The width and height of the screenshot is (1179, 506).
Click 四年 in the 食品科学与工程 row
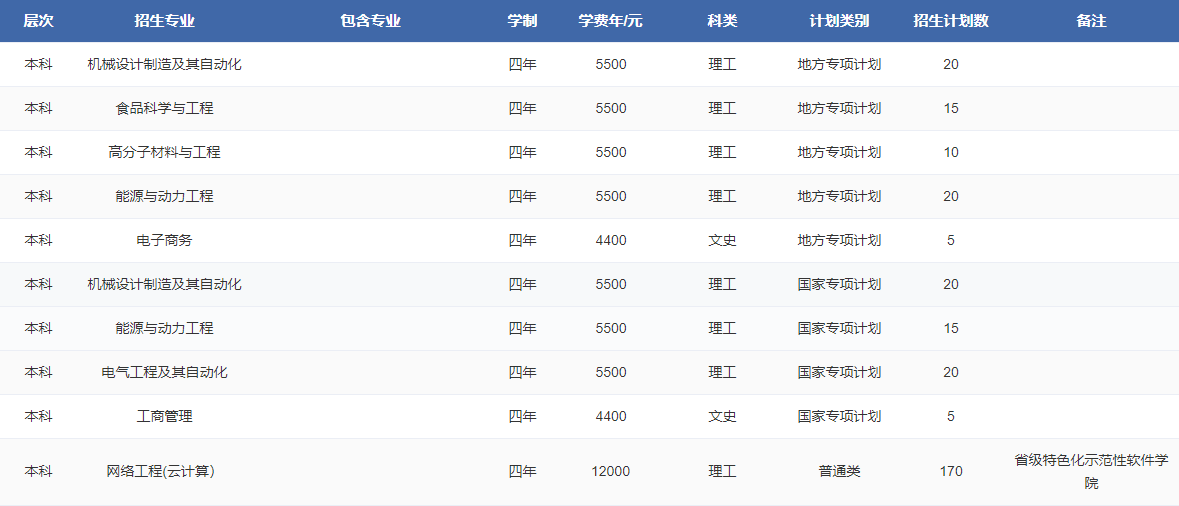pyautogui.click(x=523, y=108)
